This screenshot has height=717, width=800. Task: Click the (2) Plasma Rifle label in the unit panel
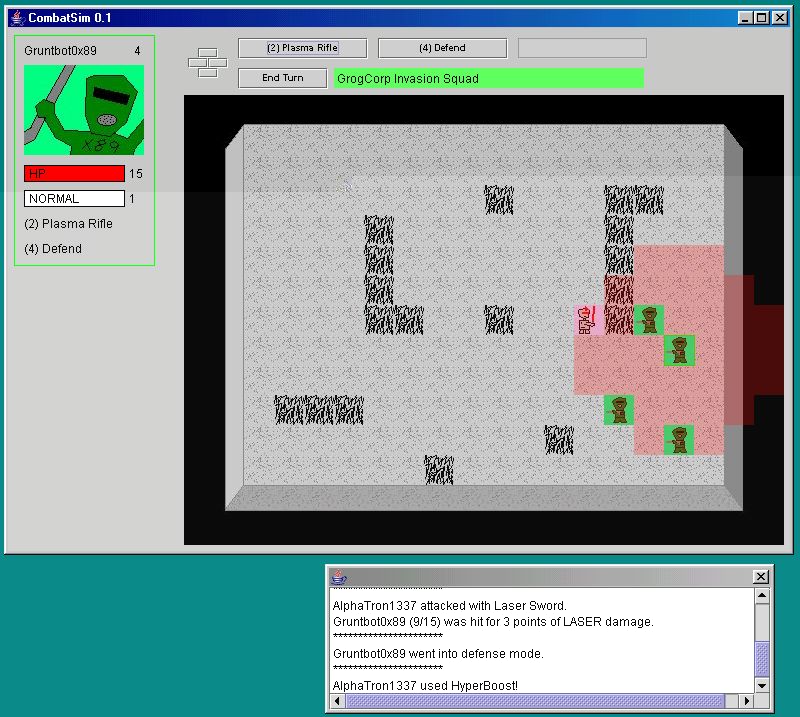[68, 224]
